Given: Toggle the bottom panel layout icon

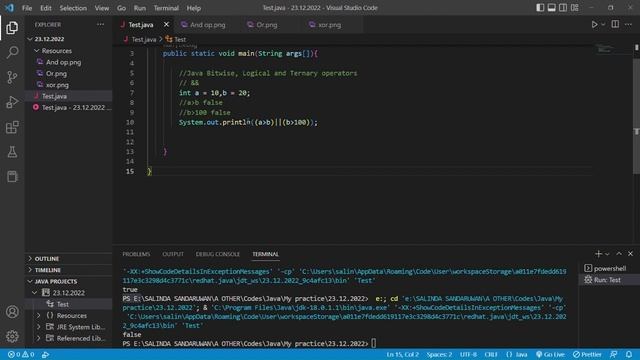Looking at the screenshot, I should tap(551, 8).
